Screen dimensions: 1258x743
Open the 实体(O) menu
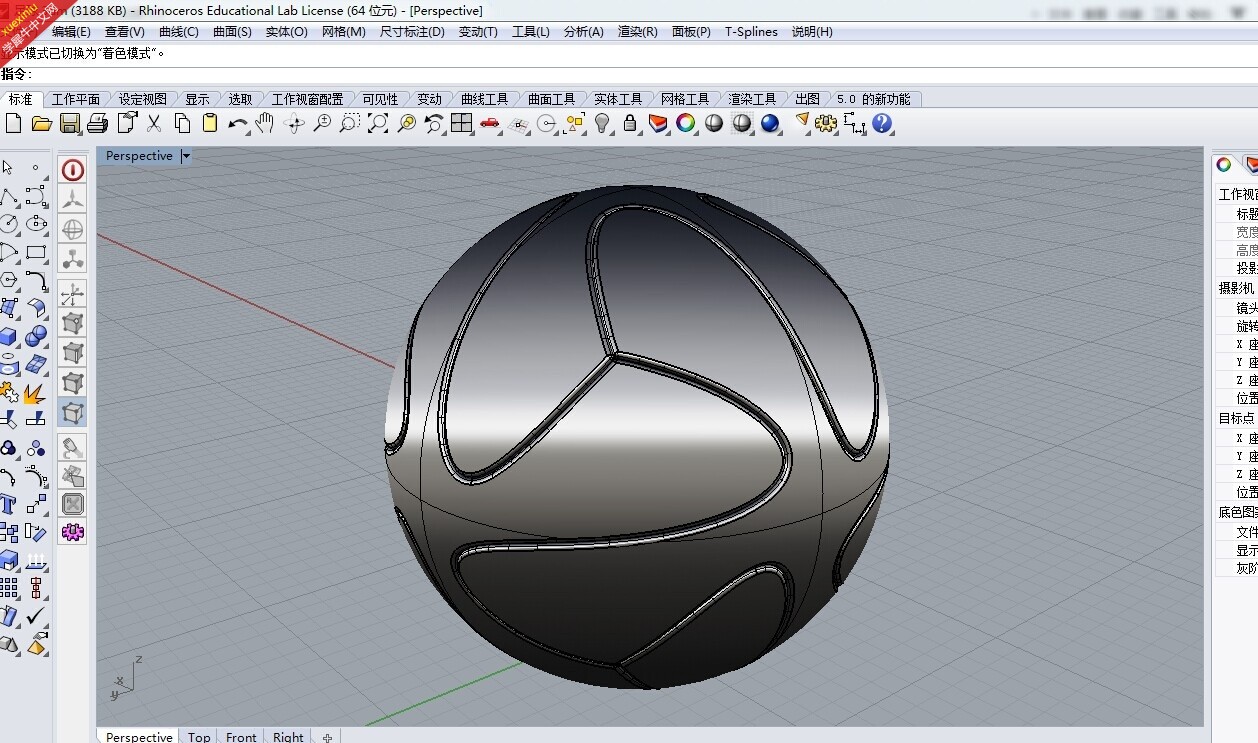coord(287,31)
